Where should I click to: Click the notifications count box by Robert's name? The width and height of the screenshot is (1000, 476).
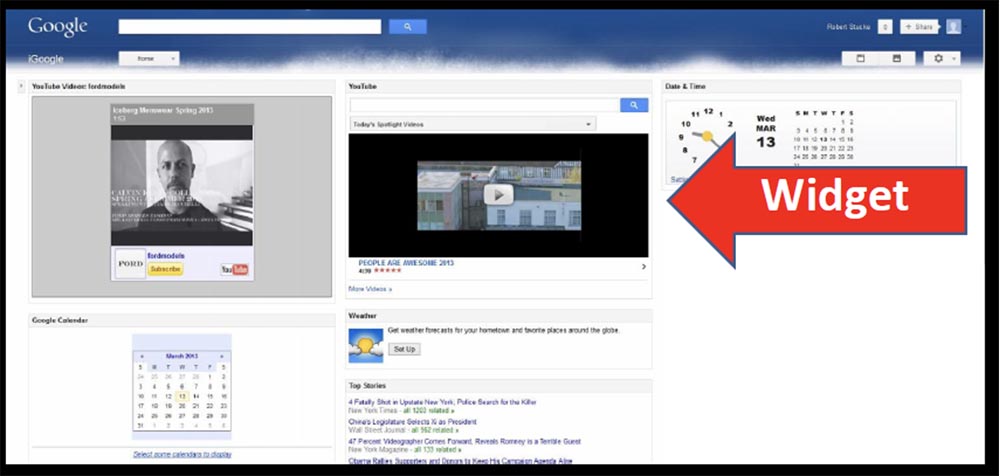click(885, 27)
